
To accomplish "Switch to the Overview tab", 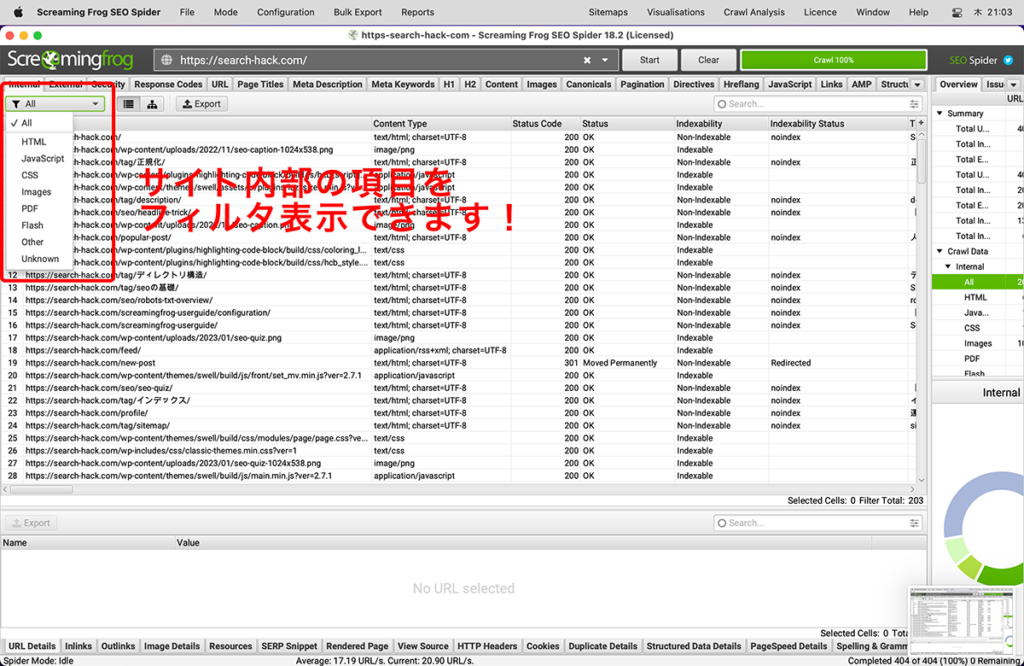I will (x=958, y=84).
